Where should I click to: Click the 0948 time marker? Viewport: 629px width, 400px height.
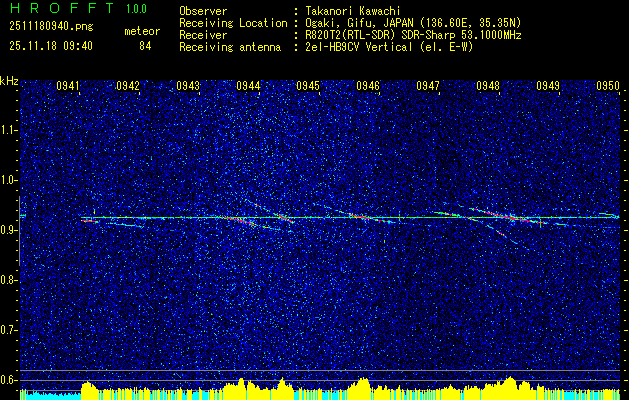click(488, 85)
